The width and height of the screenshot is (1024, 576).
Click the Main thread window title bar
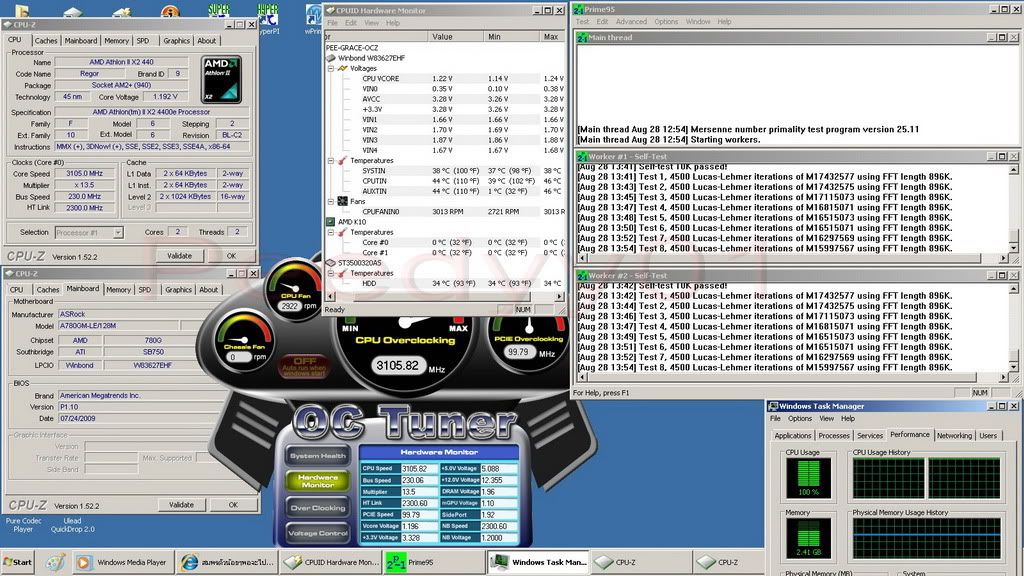(797, 37)
